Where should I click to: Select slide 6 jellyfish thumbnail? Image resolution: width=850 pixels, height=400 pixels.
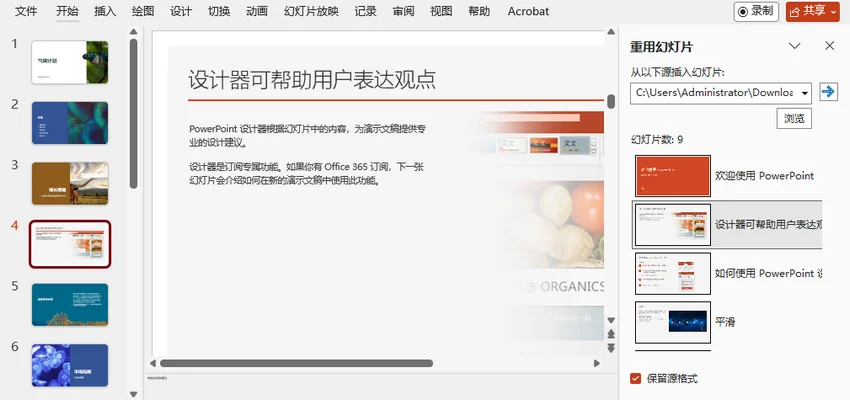point(70,365)
